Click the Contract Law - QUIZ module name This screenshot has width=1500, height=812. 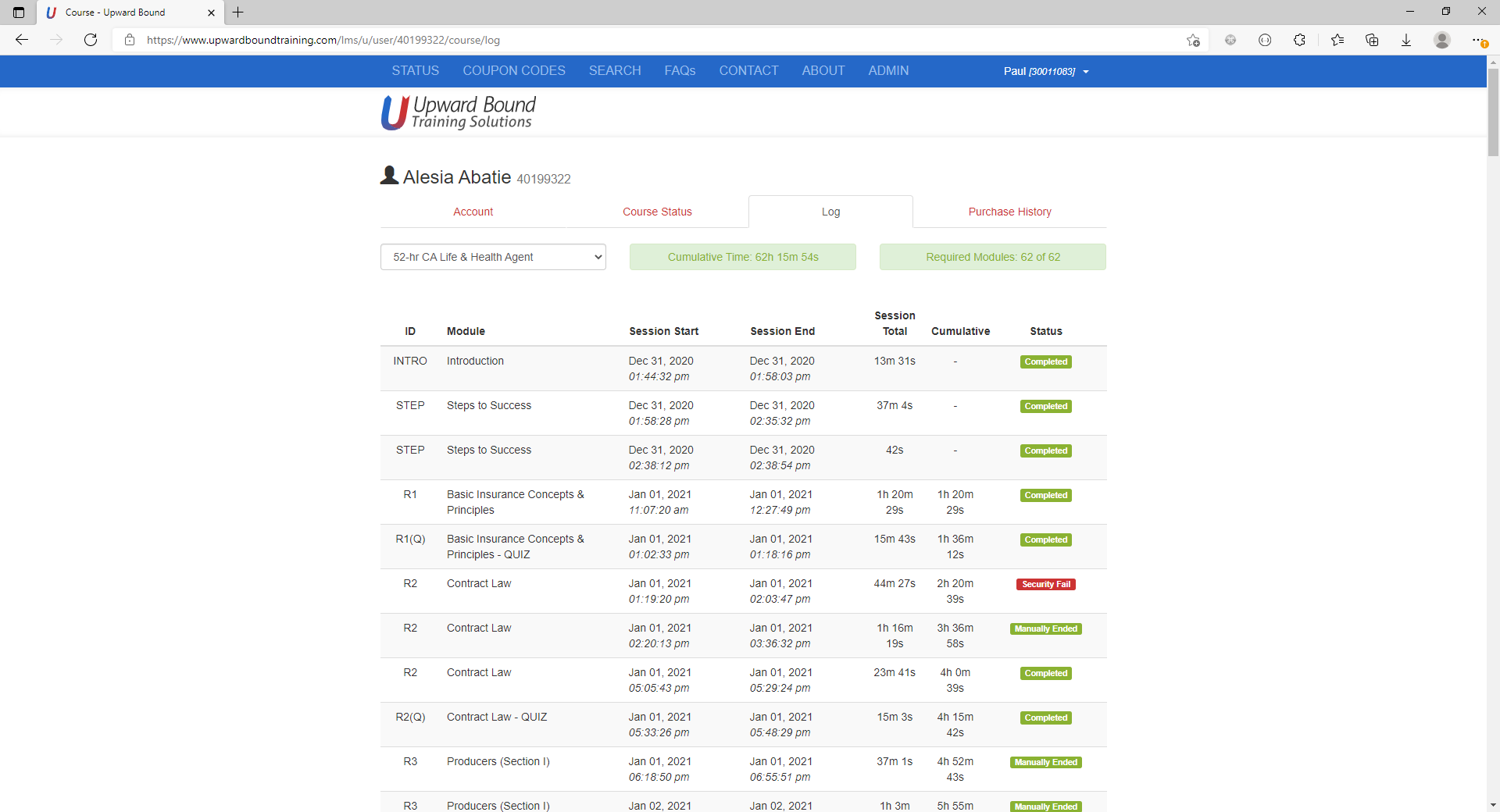[497, 717]
